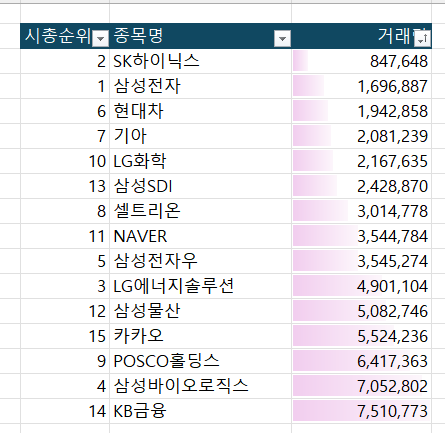Select the 셀트리온 cell
This screenshot has height=433, width=445.
(x=200, y=211)
